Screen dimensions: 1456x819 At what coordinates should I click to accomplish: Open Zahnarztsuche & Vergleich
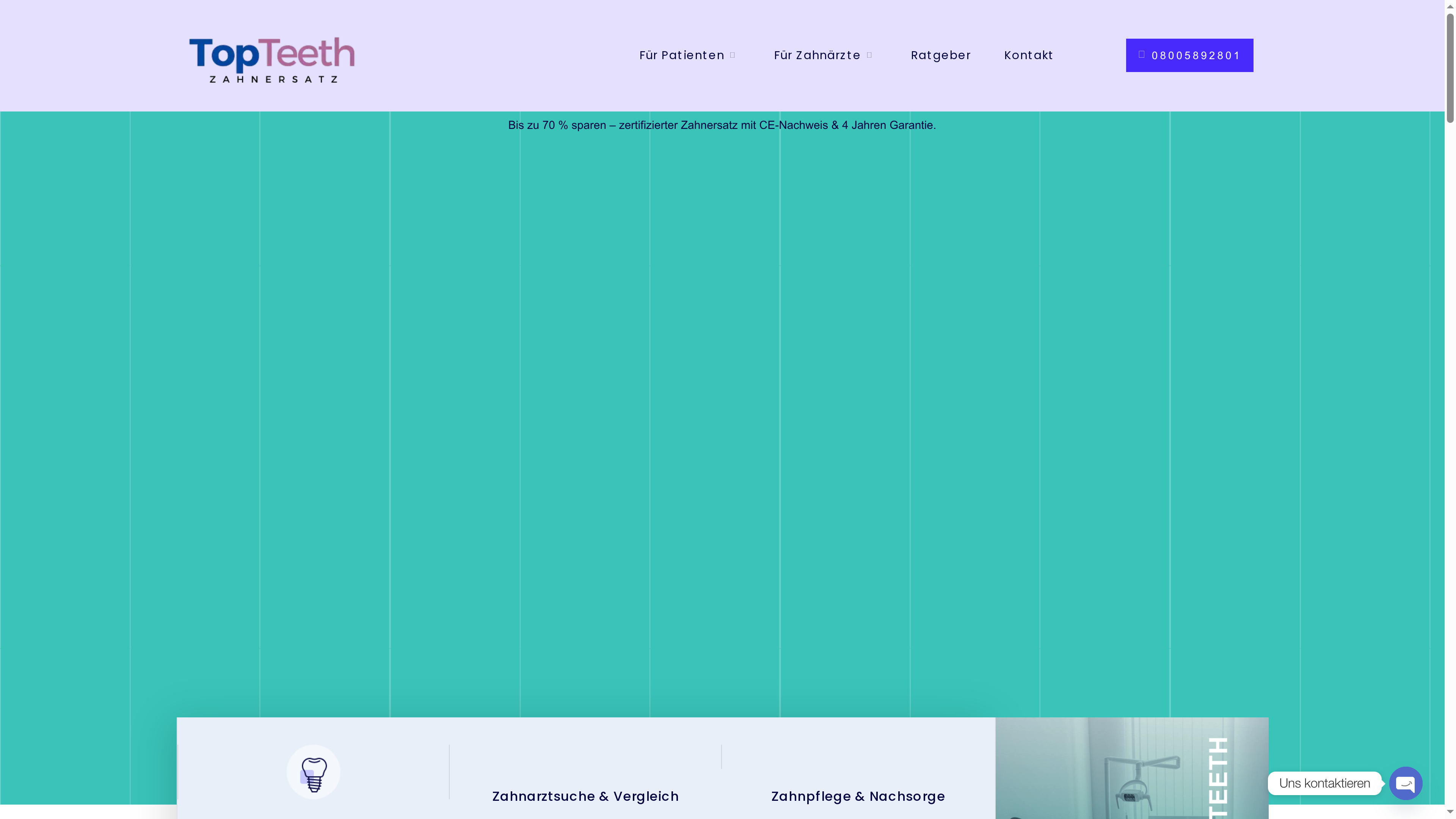pos(585,796)
